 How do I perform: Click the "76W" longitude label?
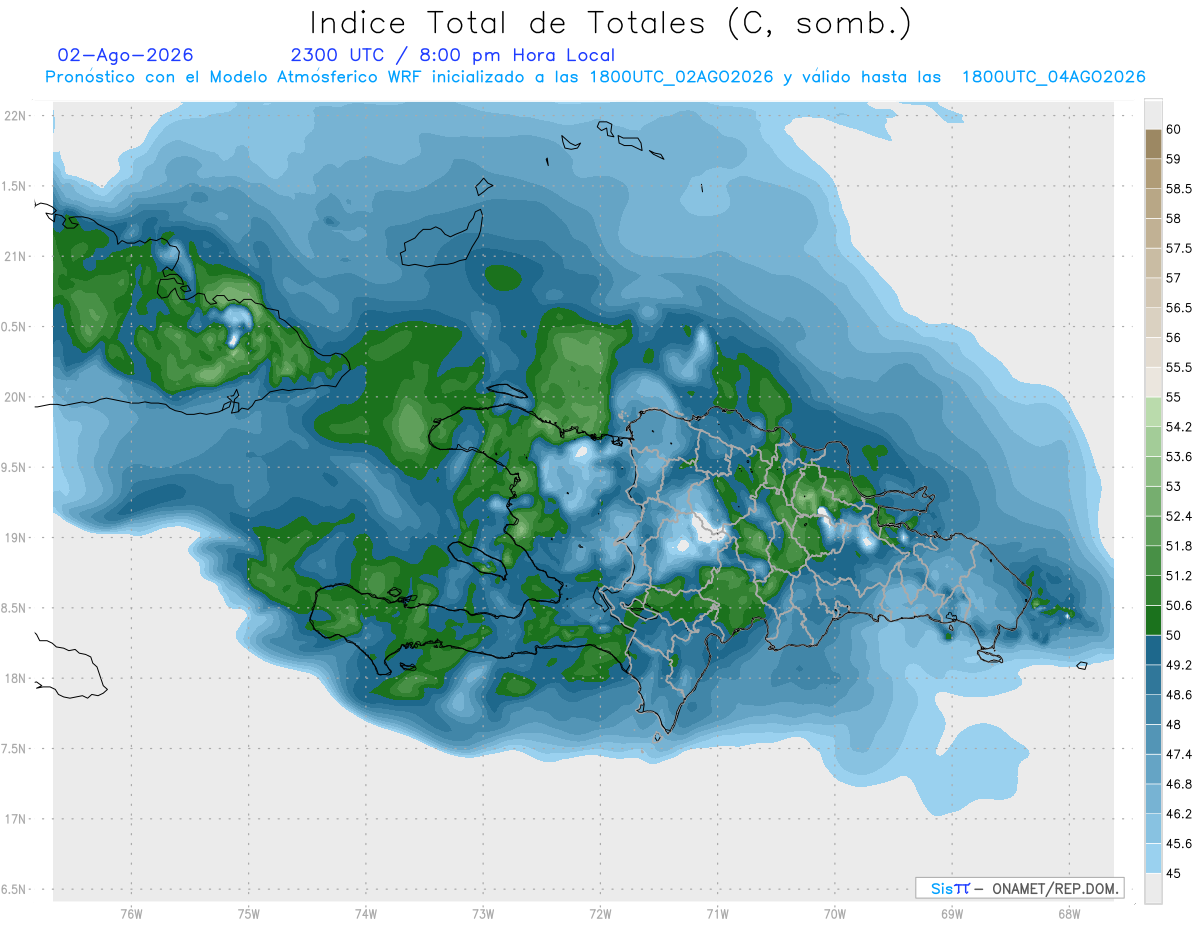click(x=131, y=914)
